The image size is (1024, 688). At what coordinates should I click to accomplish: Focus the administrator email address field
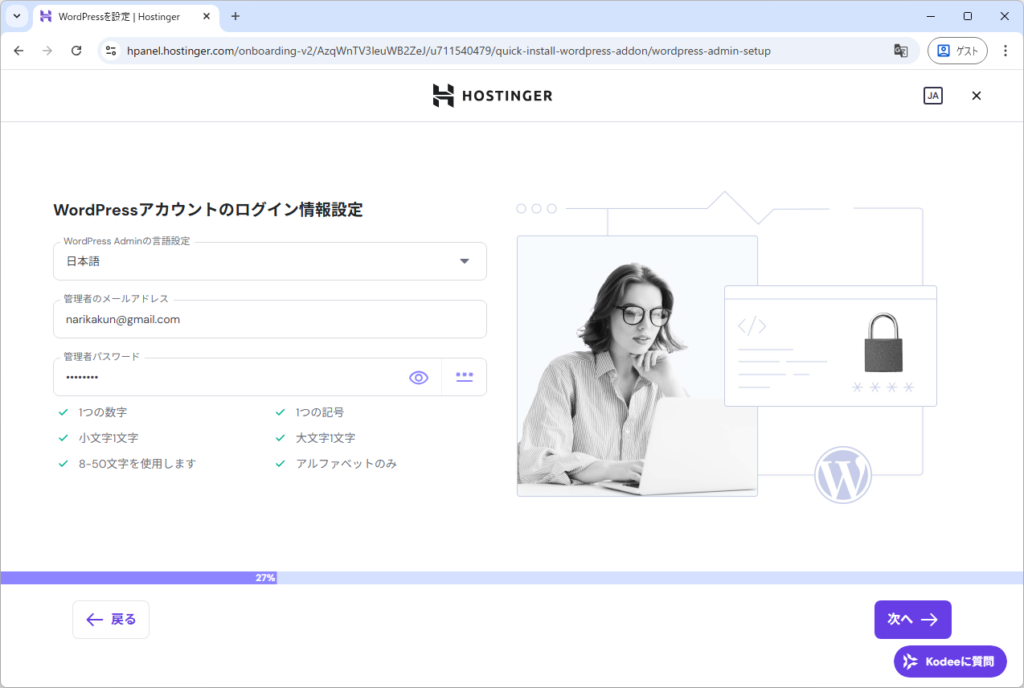[269, 320]
